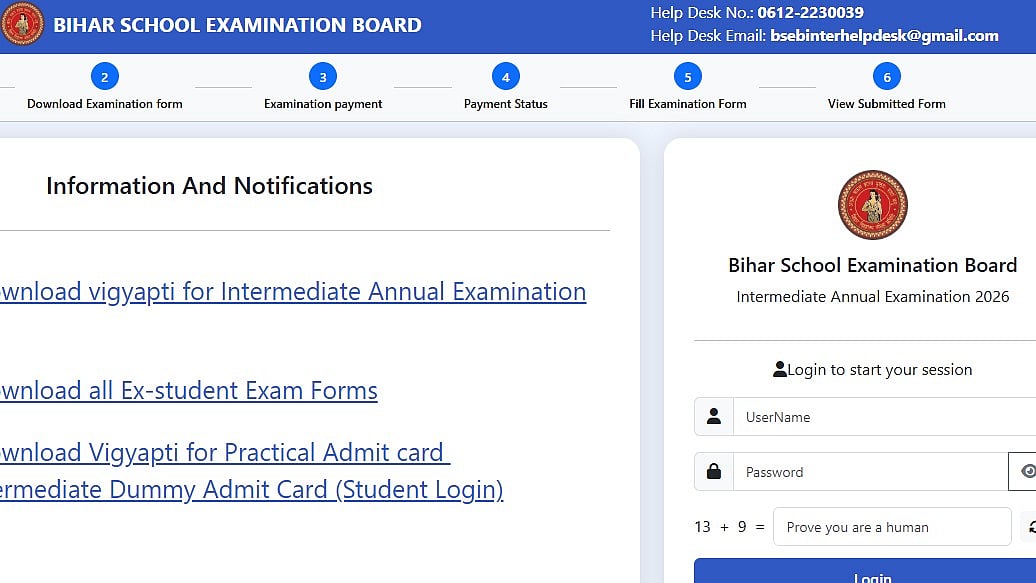This screenshot has width=1036, height=583.
Task: Select step 2 circle for Download Examination form
Action: pyautogui.click(x=105, y=76)
